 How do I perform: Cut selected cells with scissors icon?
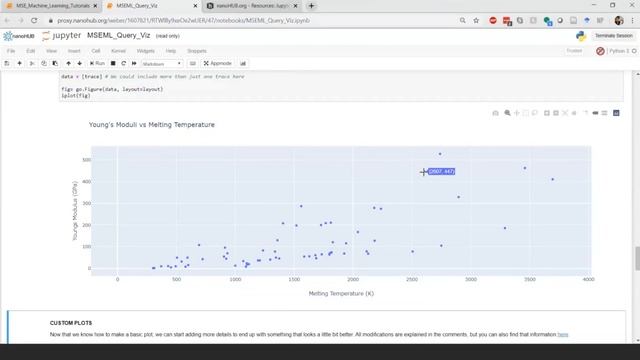point(32,63)
